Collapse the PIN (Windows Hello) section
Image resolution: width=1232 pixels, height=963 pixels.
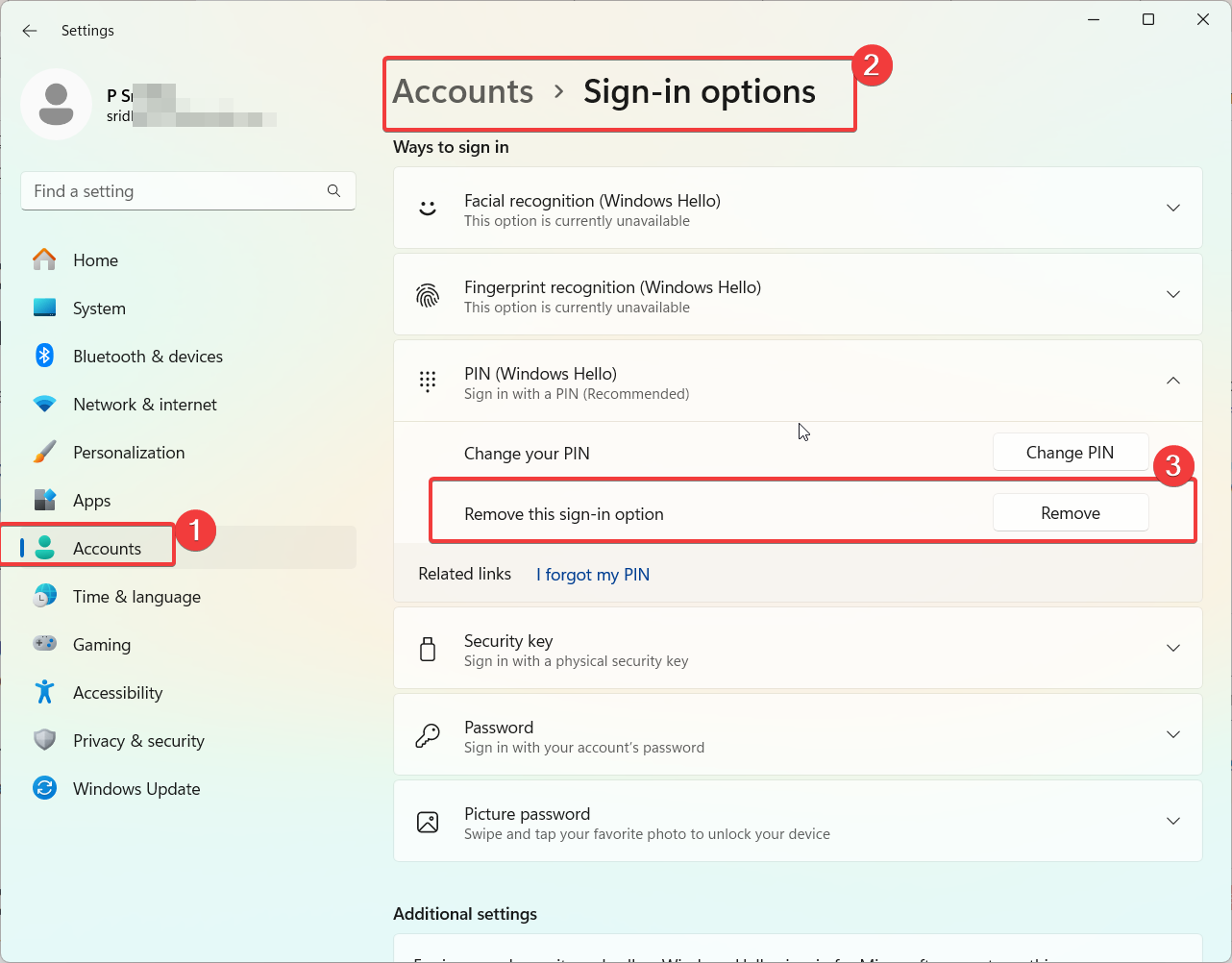(1172, 381)
